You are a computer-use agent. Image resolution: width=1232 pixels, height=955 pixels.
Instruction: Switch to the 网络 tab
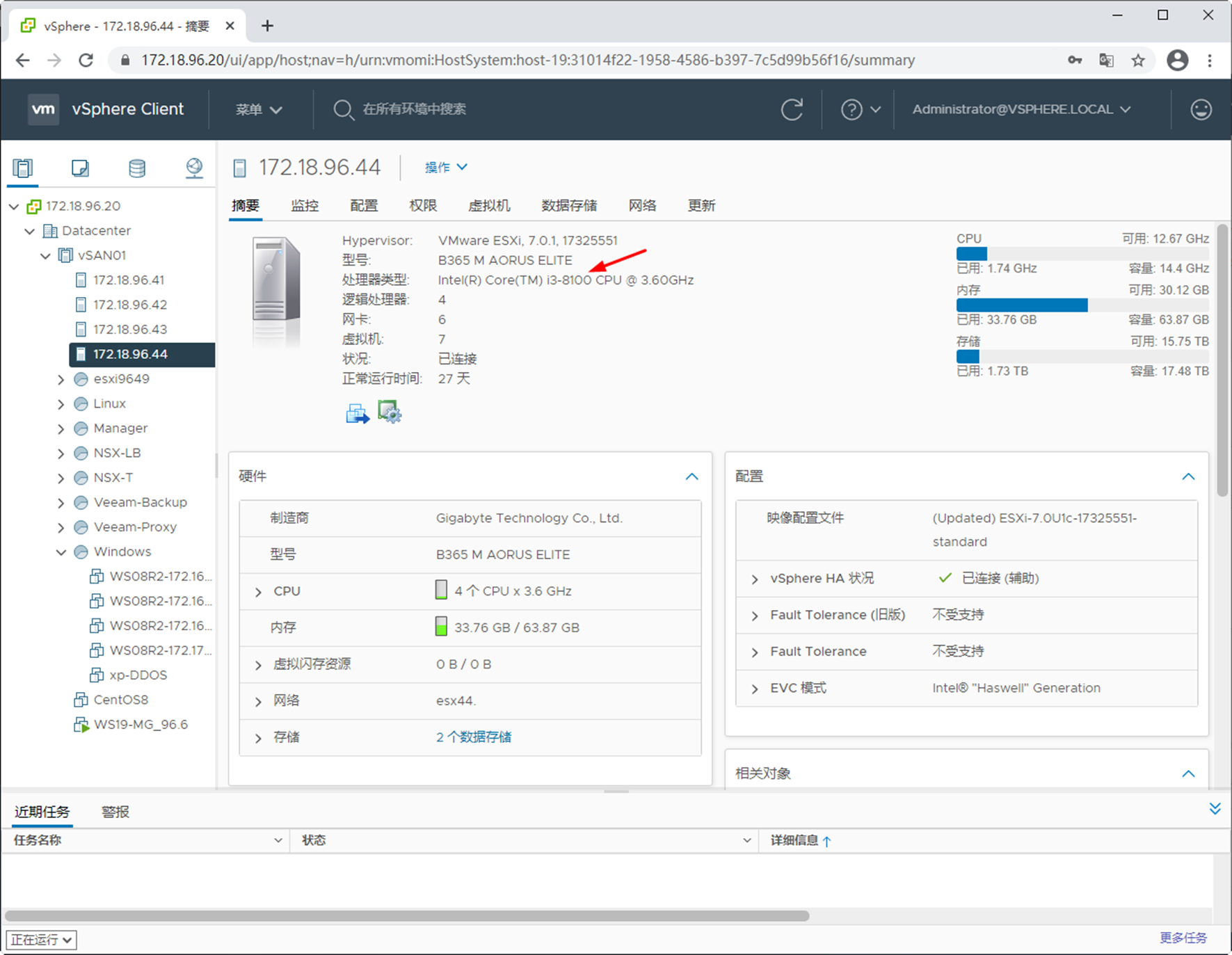tap(642, 205)
